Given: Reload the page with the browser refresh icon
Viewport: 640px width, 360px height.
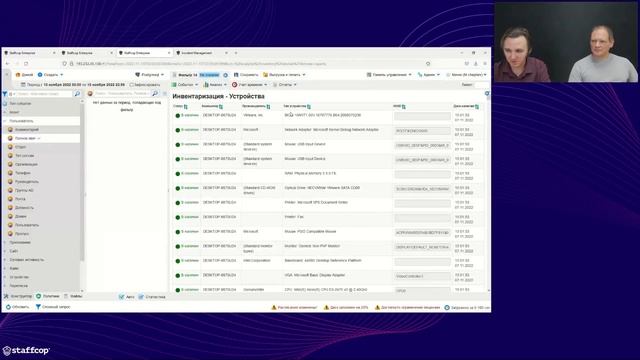Looking at the screenshot, I should point(26,64).
